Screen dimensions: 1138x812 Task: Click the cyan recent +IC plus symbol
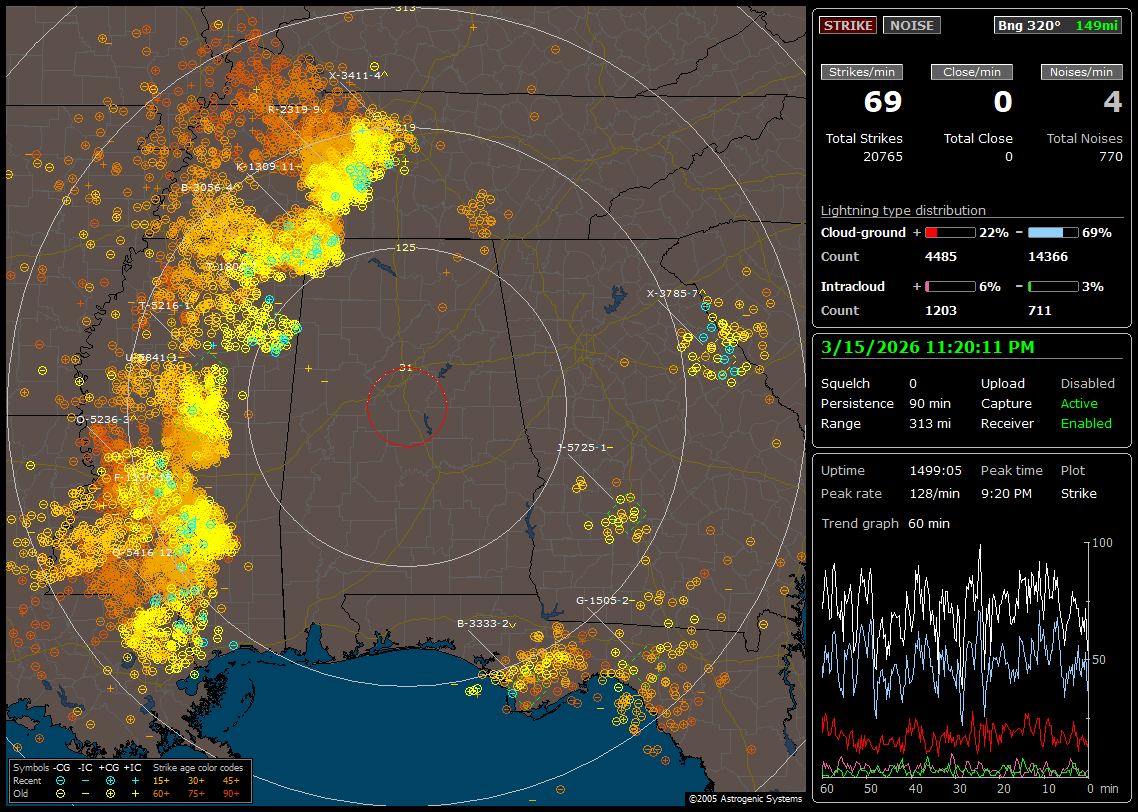click(135, 780)
